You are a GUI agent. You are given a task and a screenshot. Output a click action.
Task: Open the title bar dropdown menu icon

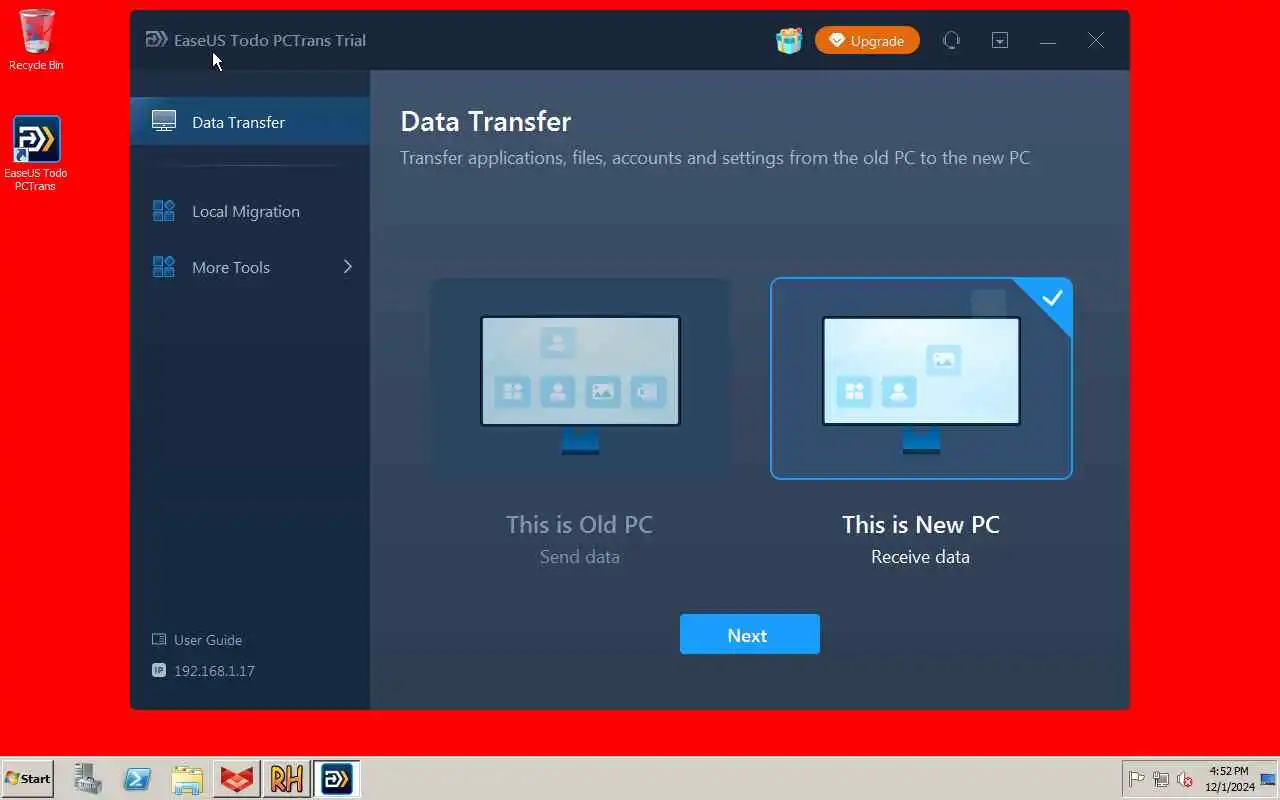1000,41
